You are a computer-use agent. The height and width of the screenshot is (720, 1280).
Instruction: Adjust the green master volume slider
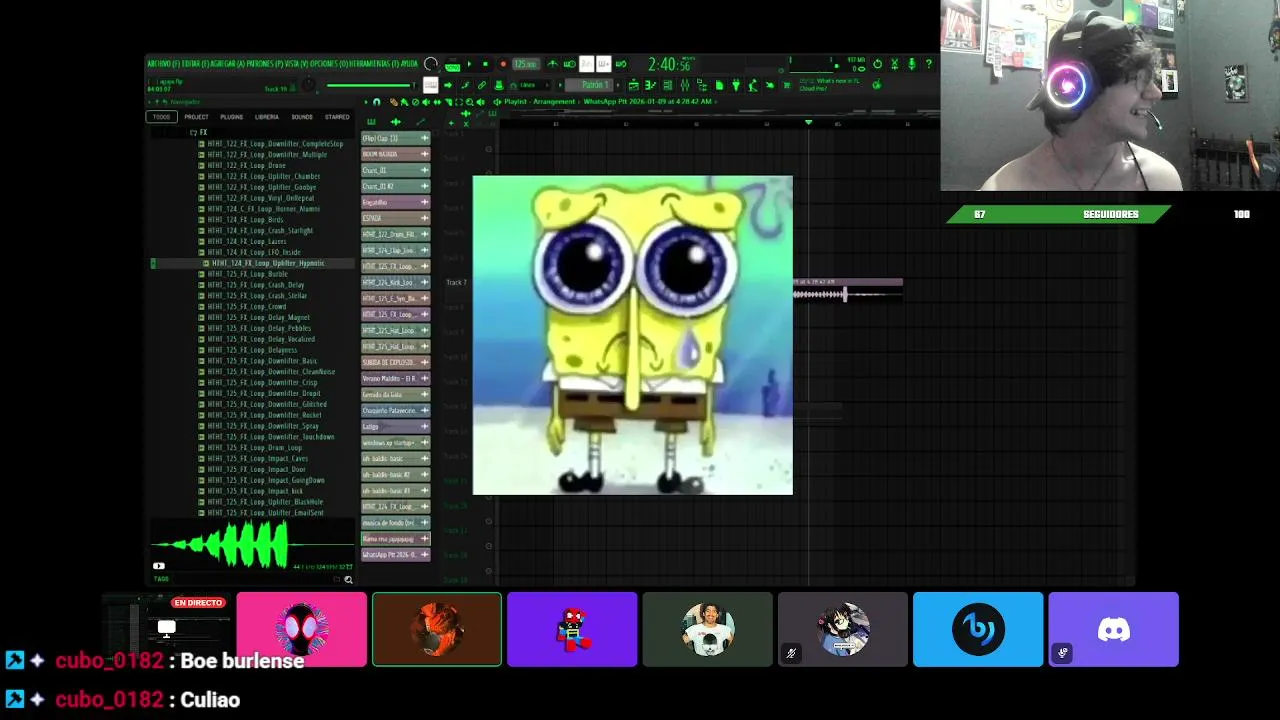(370, 84)
